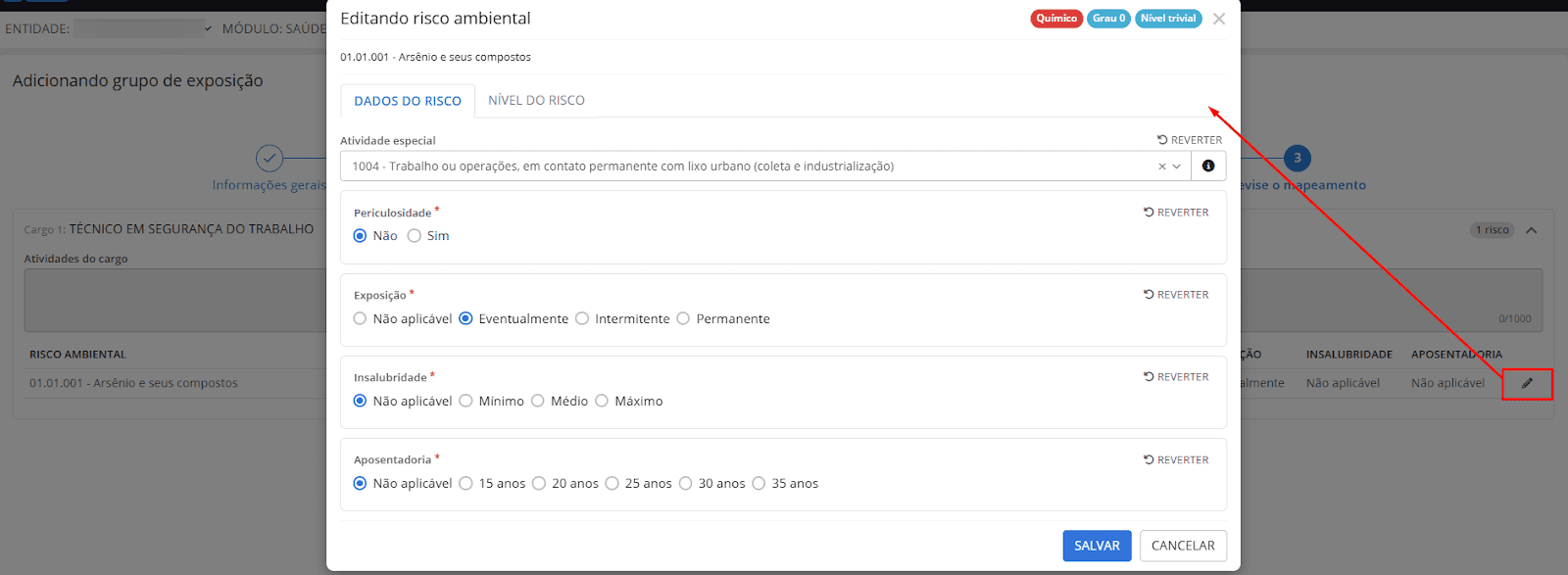Click the info icon beside Atividade especial
This screenshot has width=1568, height=575.
point(1208,167)
